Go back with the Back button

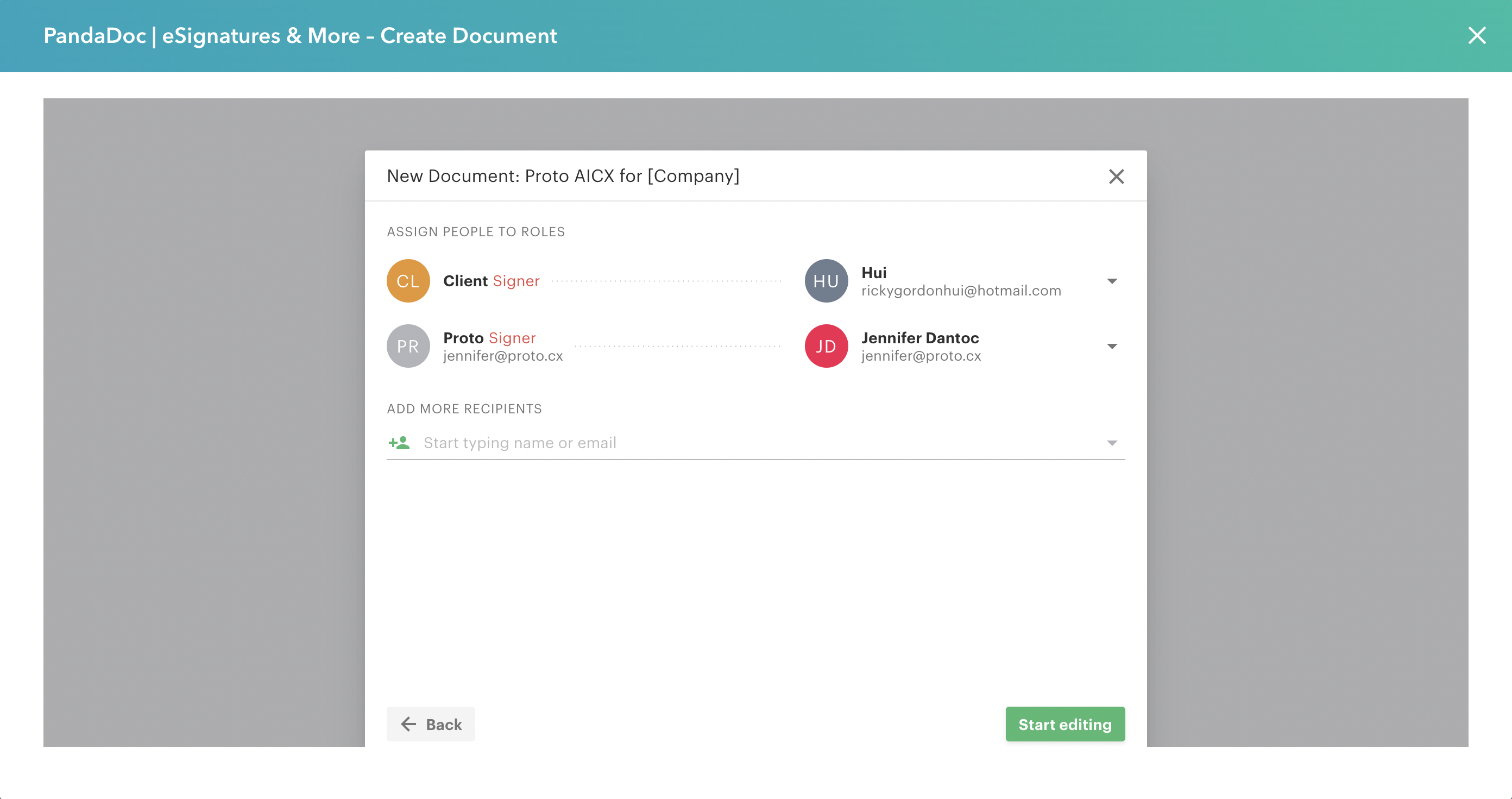coord(430,724)
